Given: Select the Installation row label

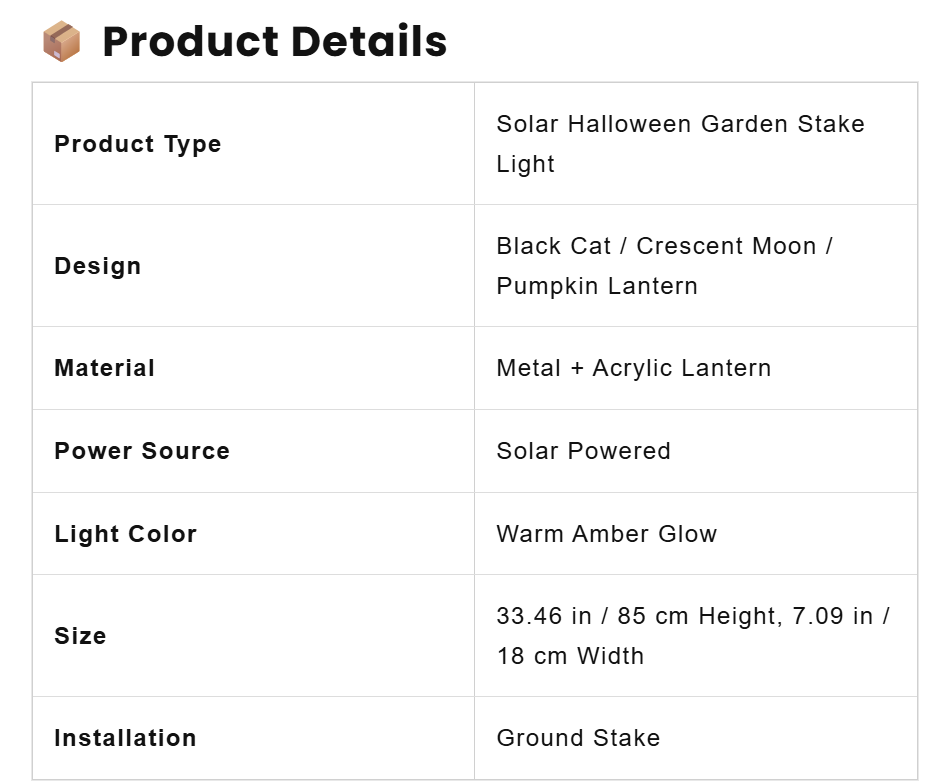Looking at the screenshot, I should coord(125,738).
